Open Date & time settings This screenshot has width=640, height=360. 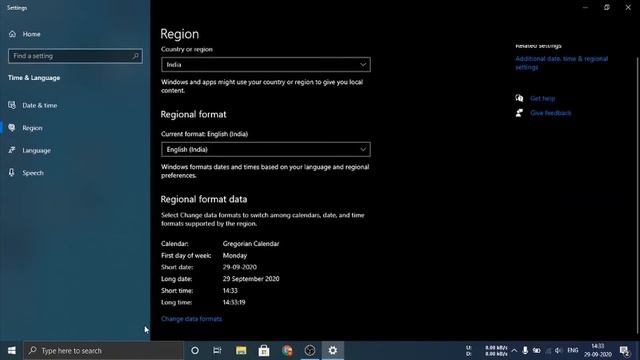[x=40, y=105]
